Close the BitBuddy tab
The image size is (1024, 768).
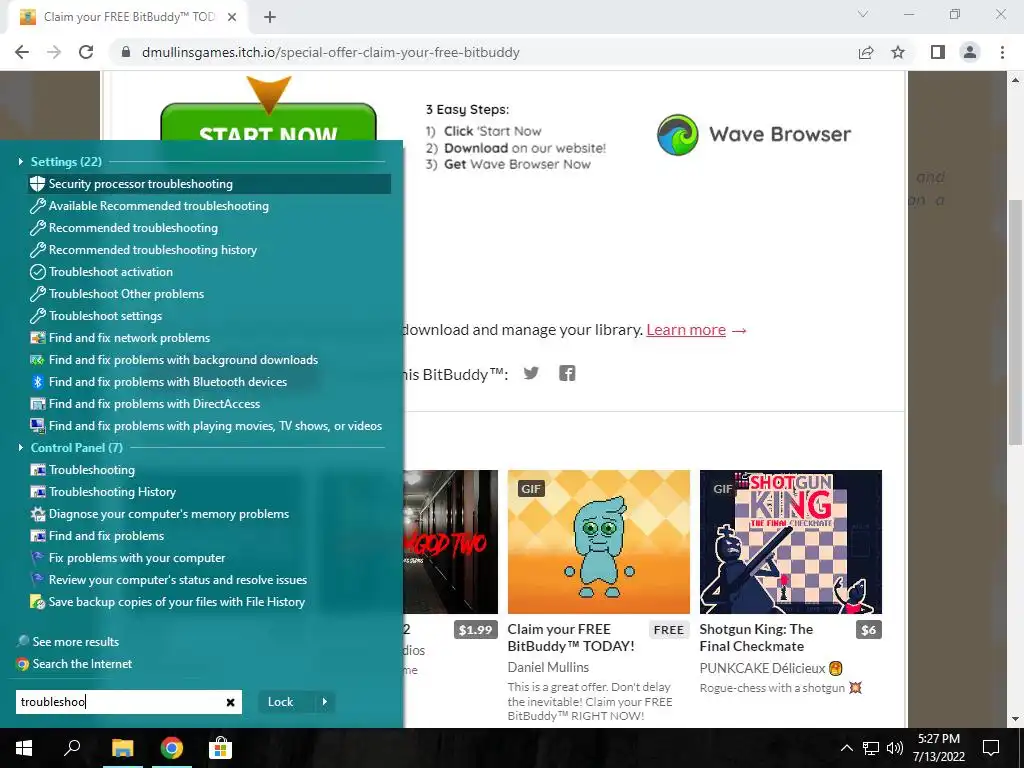232,17
